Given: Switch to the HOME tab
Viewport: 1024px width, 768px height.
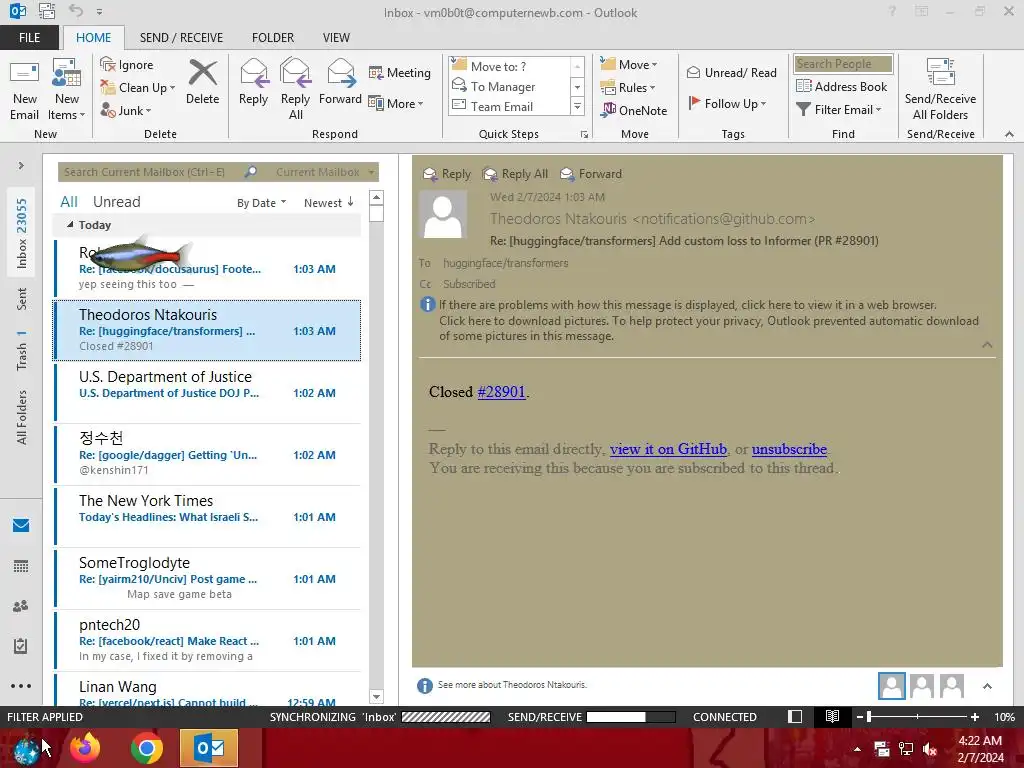Looking at the screenshot, I should coord(93,38).
